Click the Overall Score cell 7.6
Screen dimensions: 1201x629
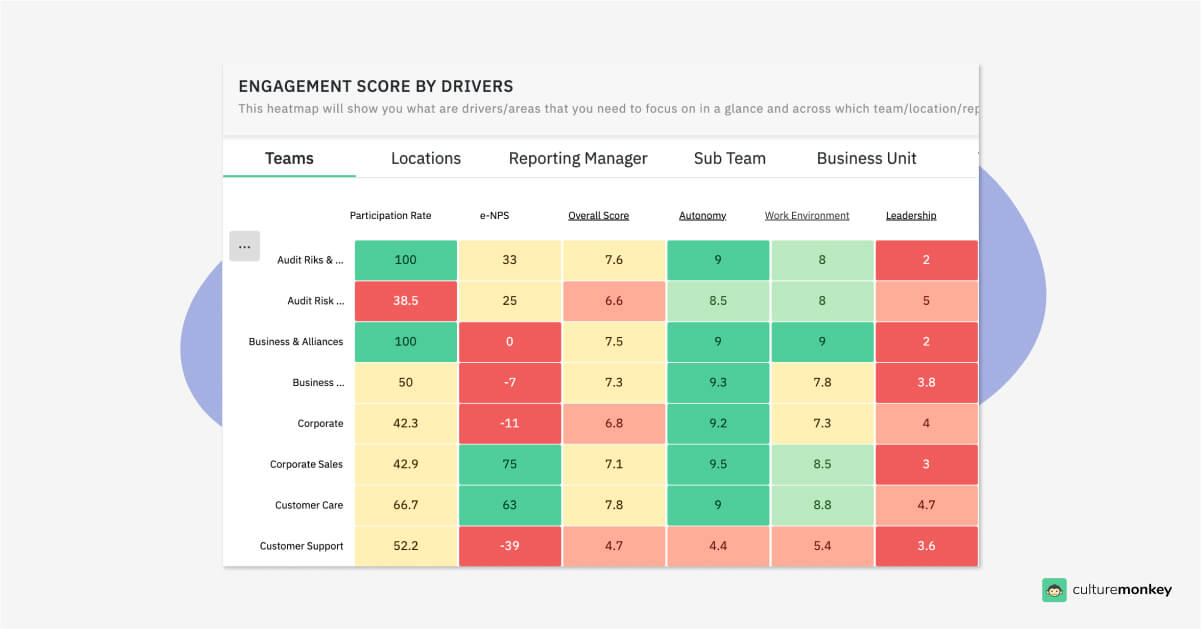pos(614,260)
